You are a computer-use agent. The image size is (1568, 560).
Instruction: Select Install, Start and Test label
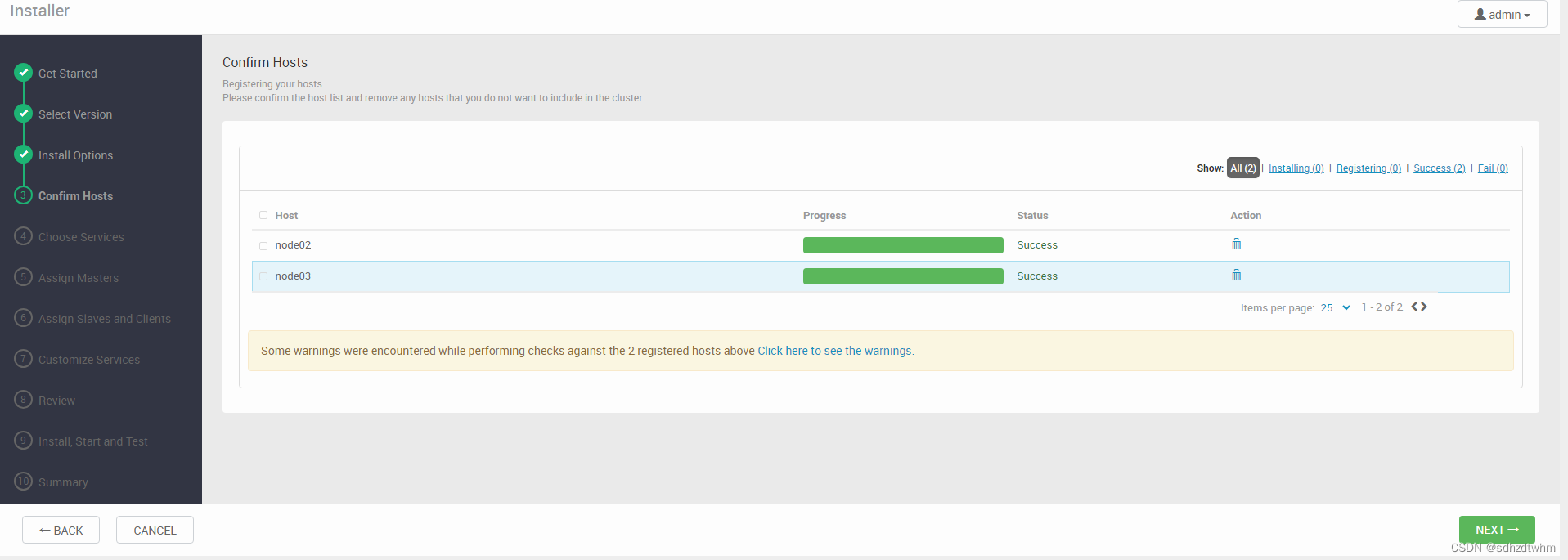(x=93, y=441)
